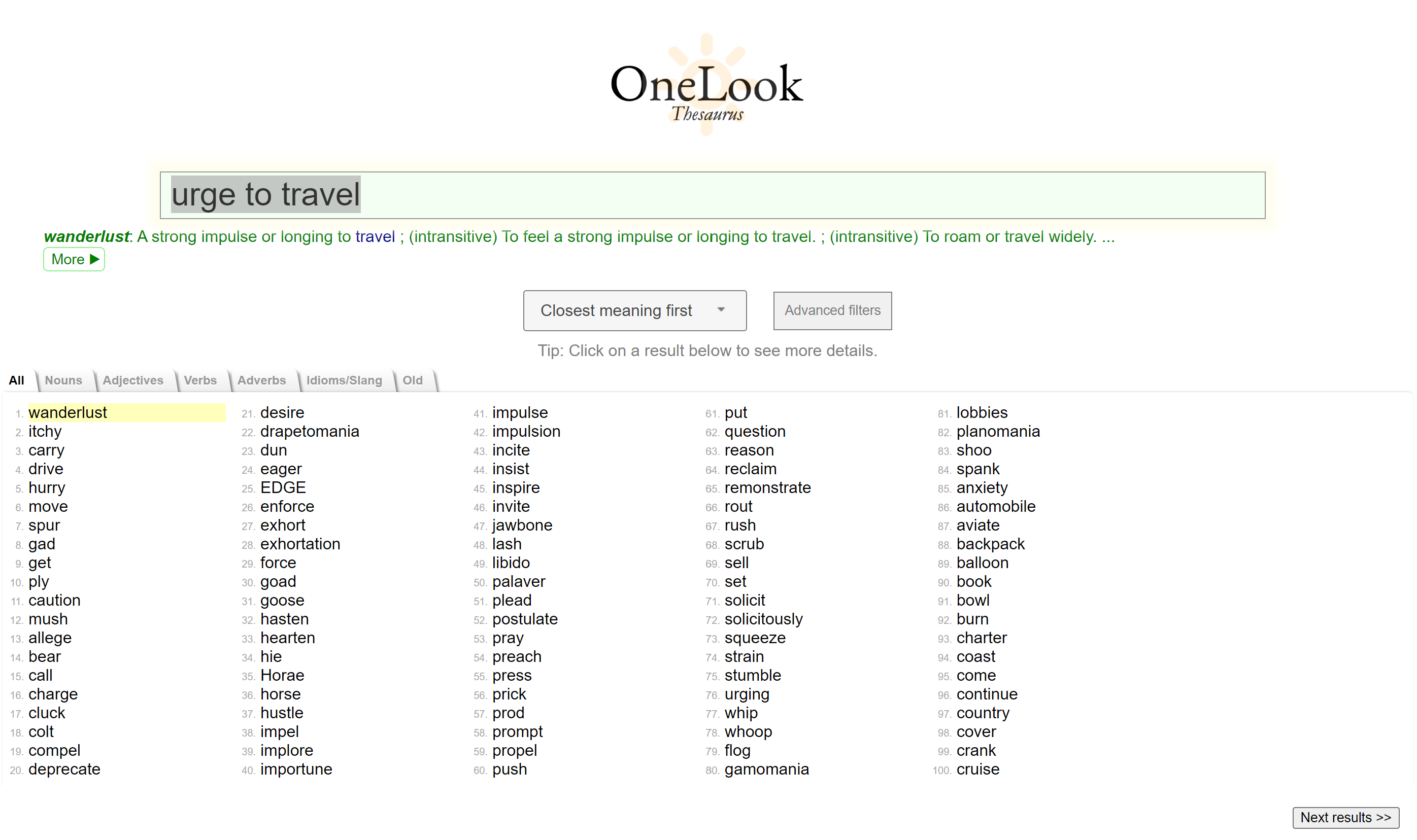Viewport: 1417px width, 840px height.
Task: Click the Verbs filter tab icon
Action: click(x=199, y=380)
